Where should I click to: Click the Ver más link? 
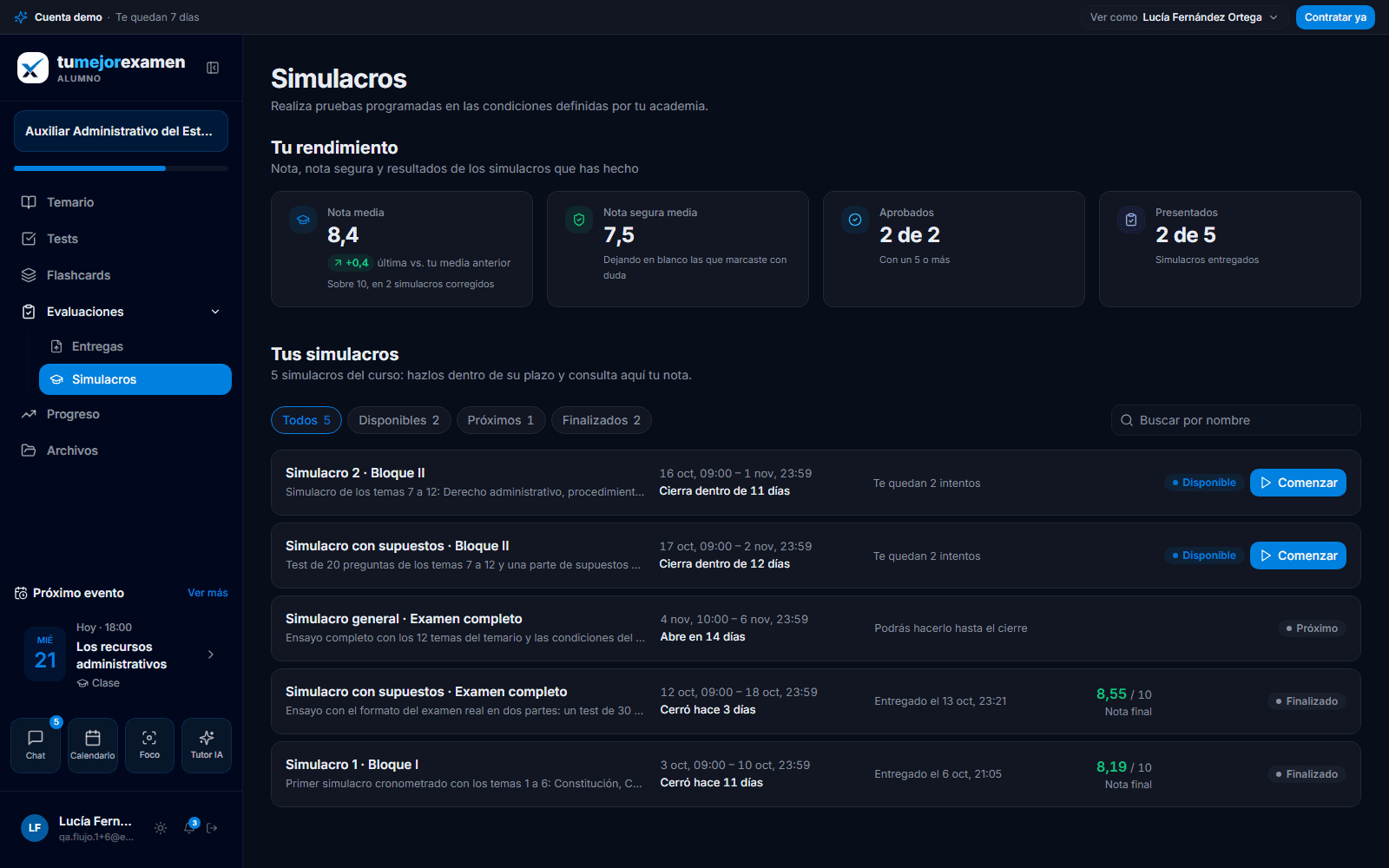[207, 593]
